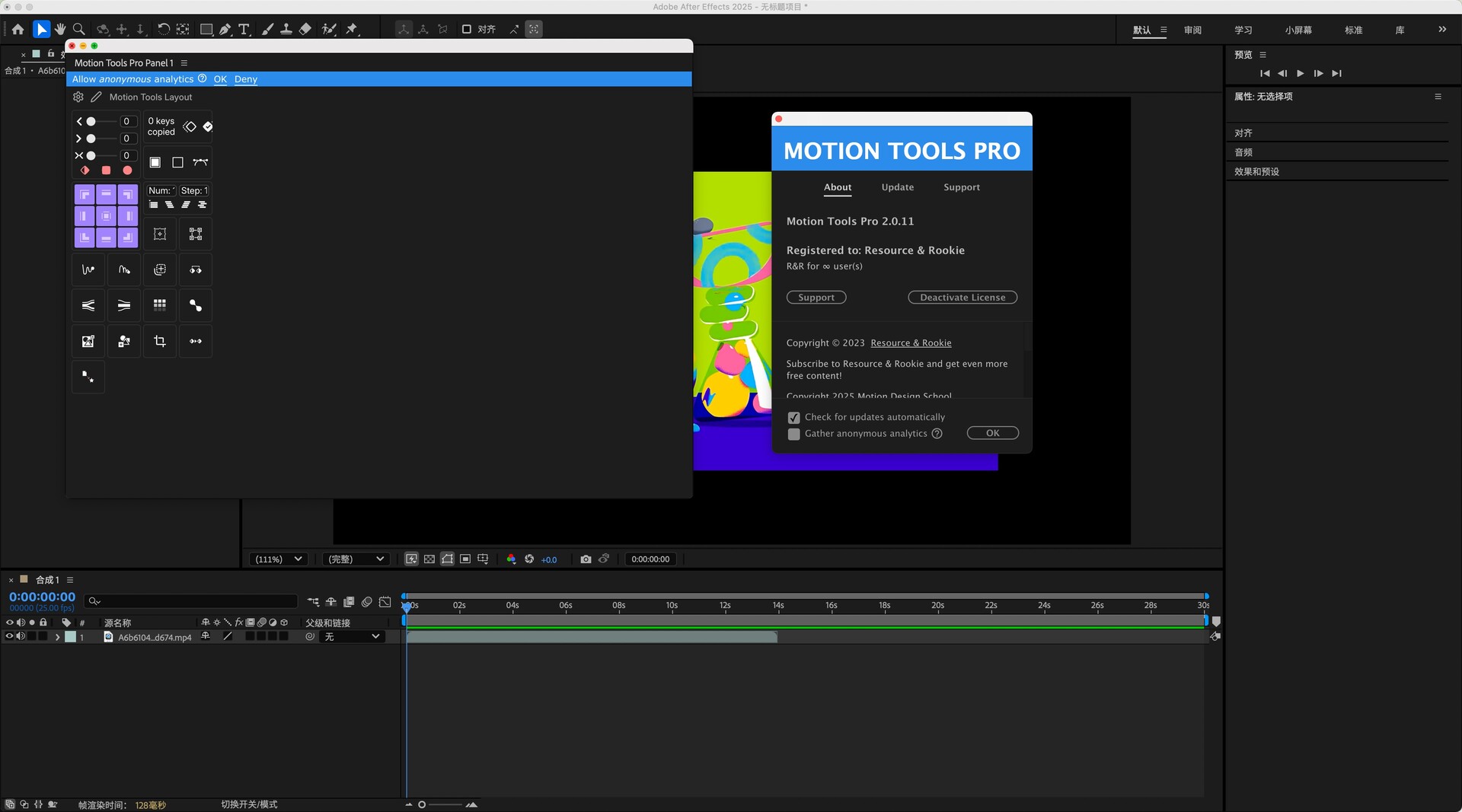1462x812 pixels.
Task: Mute audio of A6b6104 layer
Action: (x=21, y=636)
